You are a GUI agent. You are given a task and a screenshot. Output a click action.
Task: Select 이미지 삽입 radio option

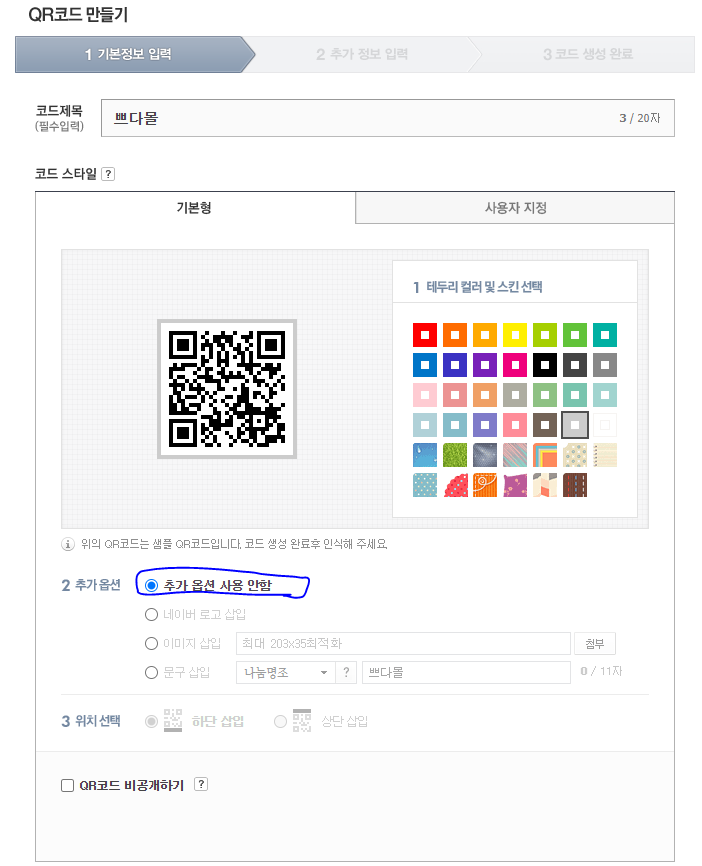coord(151,643)
